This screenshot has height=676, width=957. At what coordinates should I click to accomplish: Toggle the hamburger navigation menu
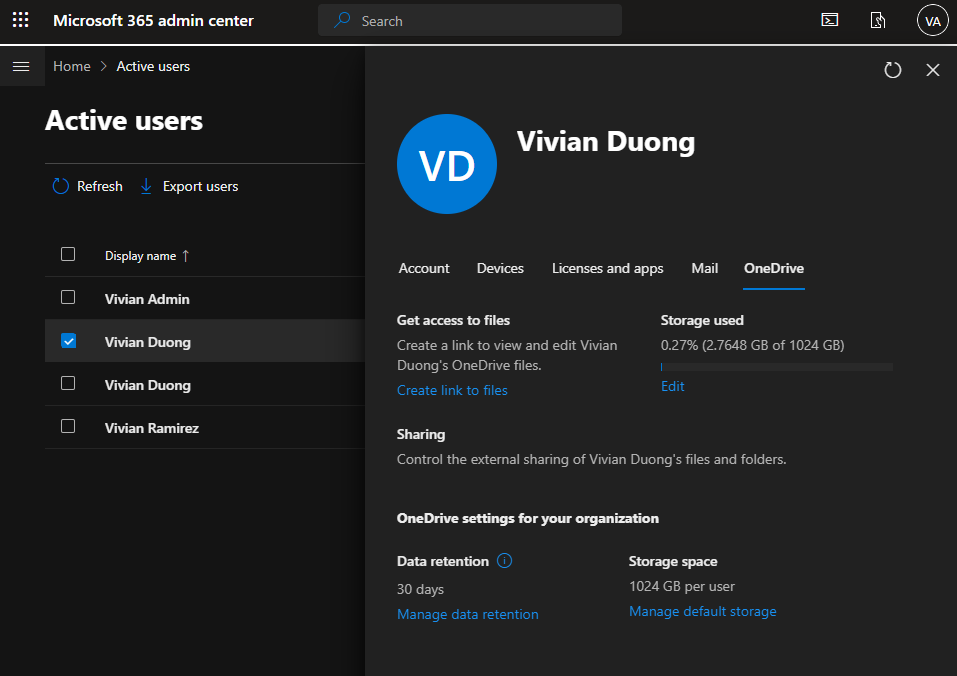[x=21, y=66]
